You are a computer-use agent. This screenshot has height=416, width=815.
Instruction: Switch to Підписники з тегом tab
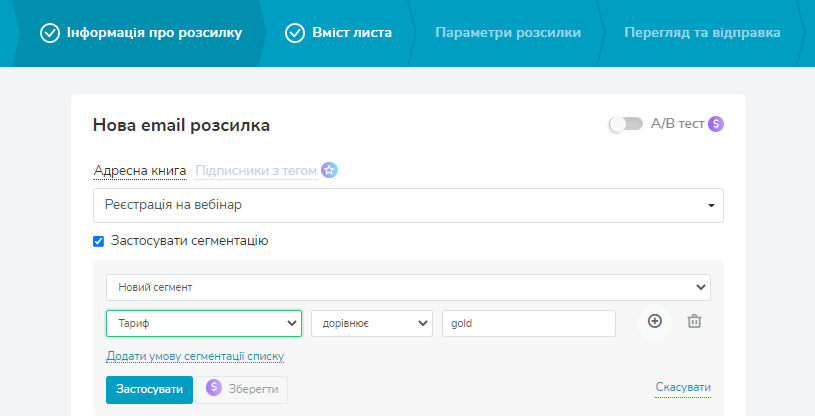[x=256, y=171]
